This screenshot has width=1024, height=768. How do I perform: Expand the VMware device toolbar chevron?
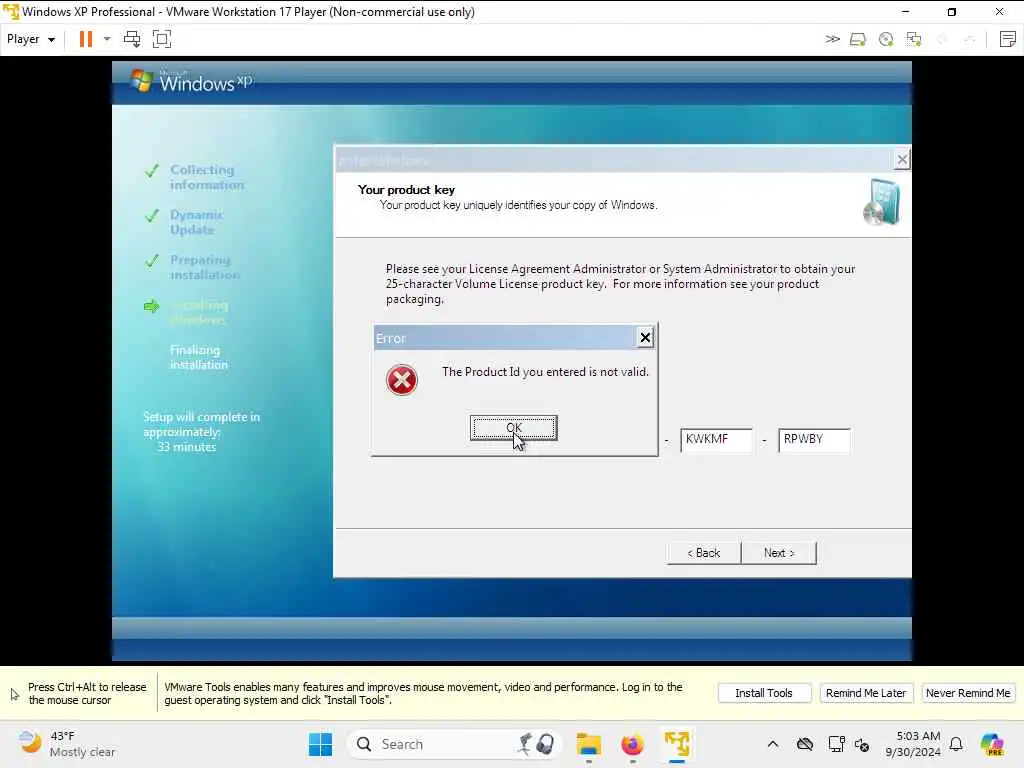(x=832, y=39)
